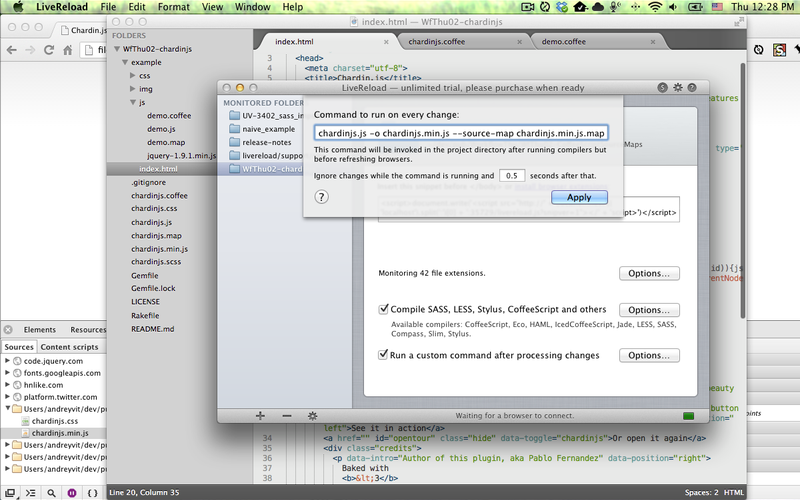
Task: Toggle Run a custom command checkbox
Action: (x=383, y=355)
